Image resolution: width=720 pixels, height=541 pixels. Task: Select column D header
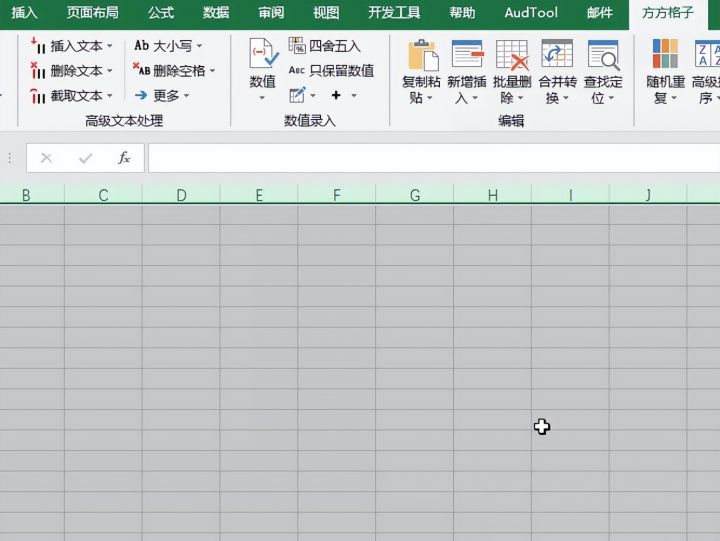click(x=181, y=195)
